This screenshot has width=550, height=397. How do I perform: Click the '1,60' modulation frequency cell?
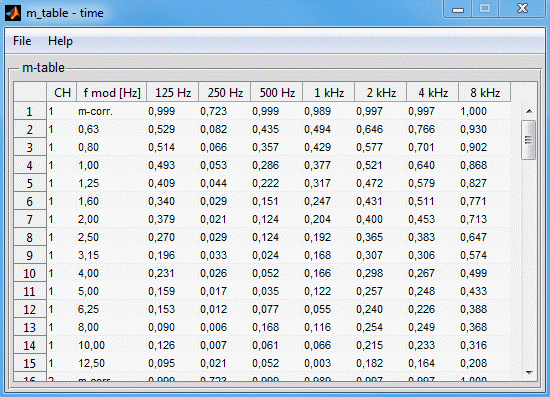point(112,201)
